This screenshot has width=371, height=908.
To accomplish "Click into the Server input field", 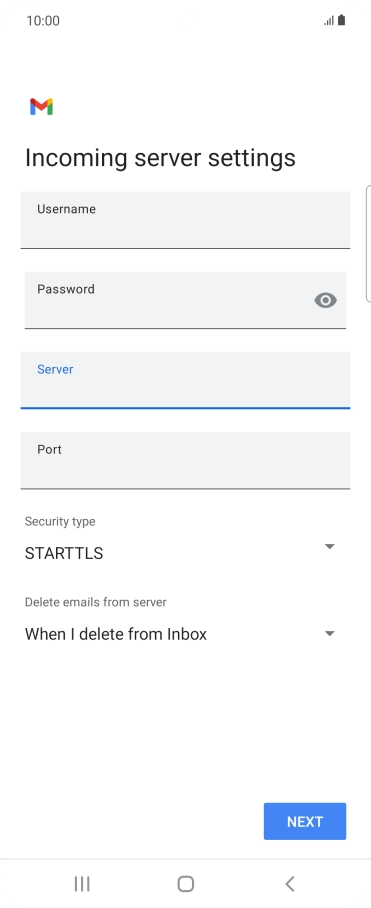I will click(185, 380).
